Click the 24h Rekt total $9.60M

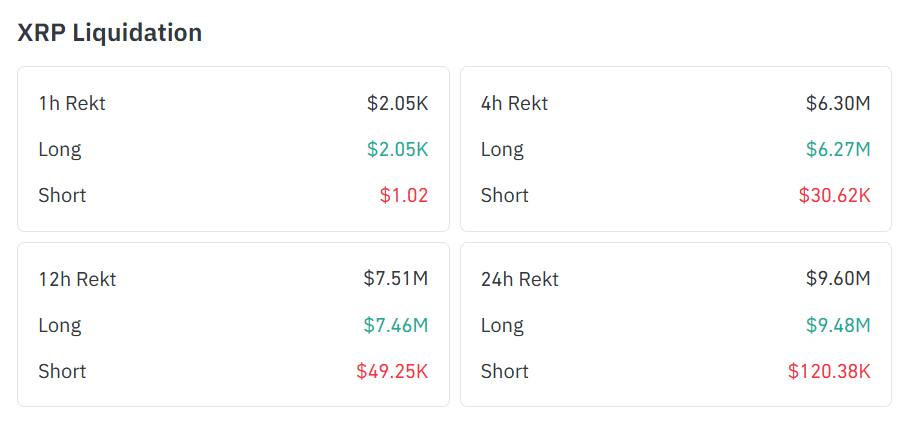coord(838,279)
